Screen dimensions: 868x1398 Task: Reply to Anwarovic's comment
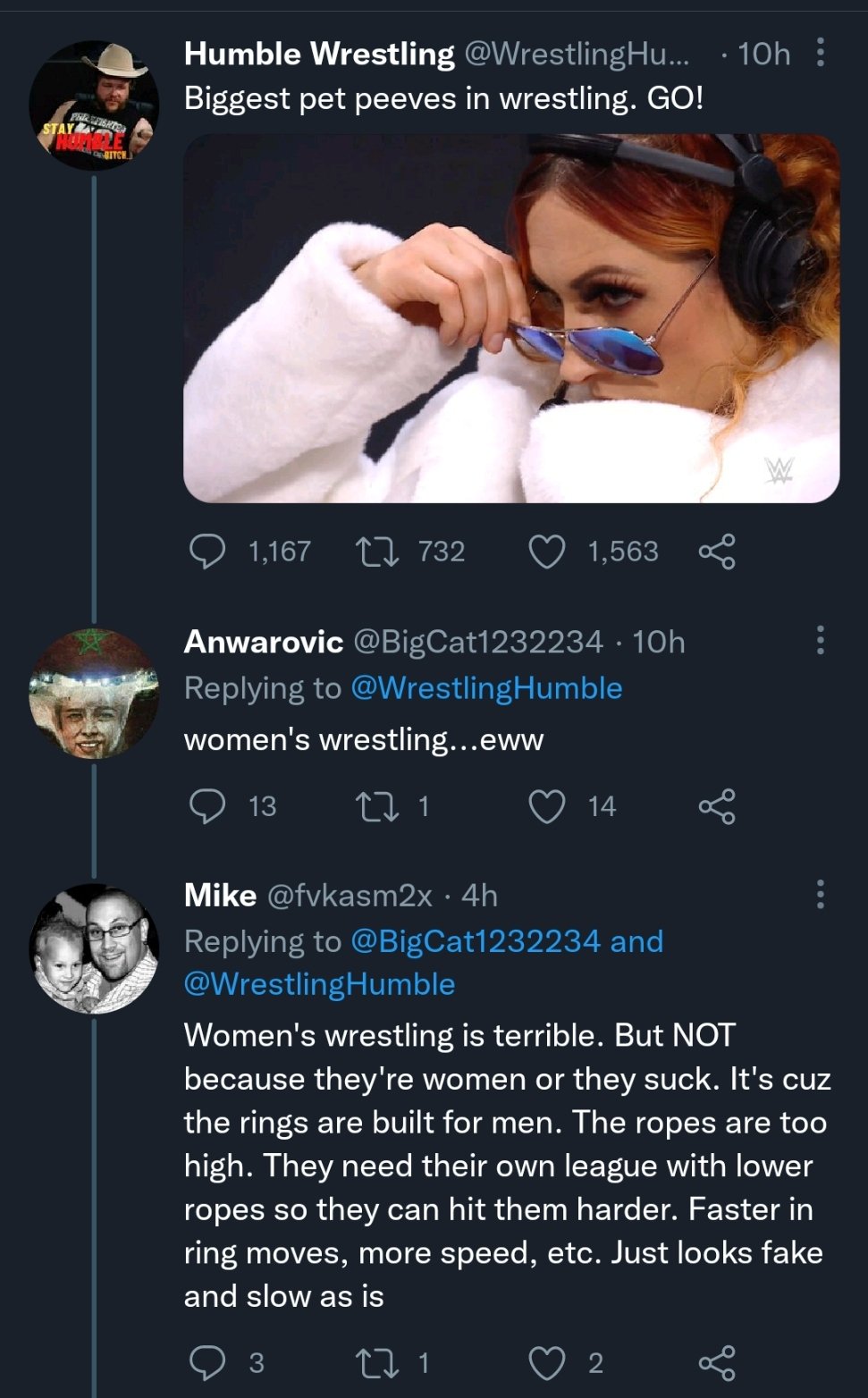click(207, 806)
